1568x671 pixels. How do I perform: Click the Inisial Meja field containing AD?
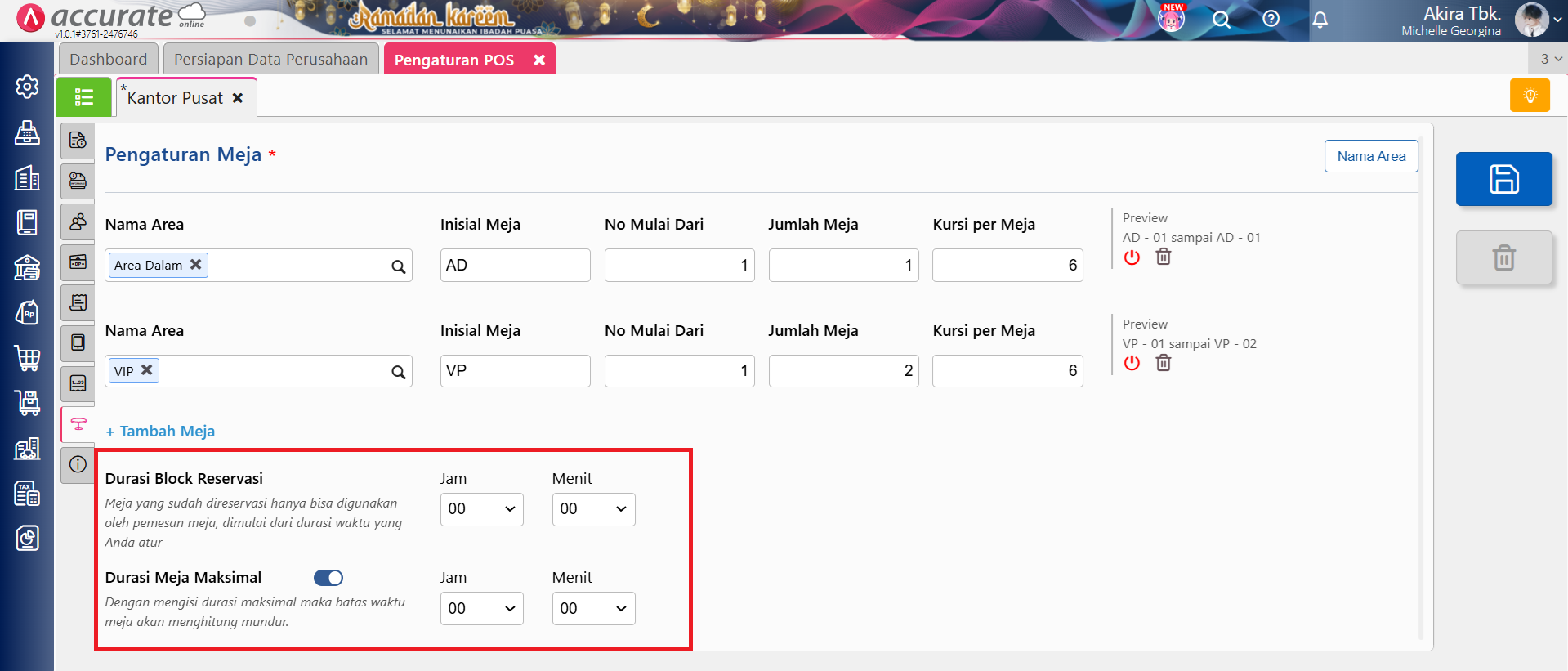tap(515, 266)
